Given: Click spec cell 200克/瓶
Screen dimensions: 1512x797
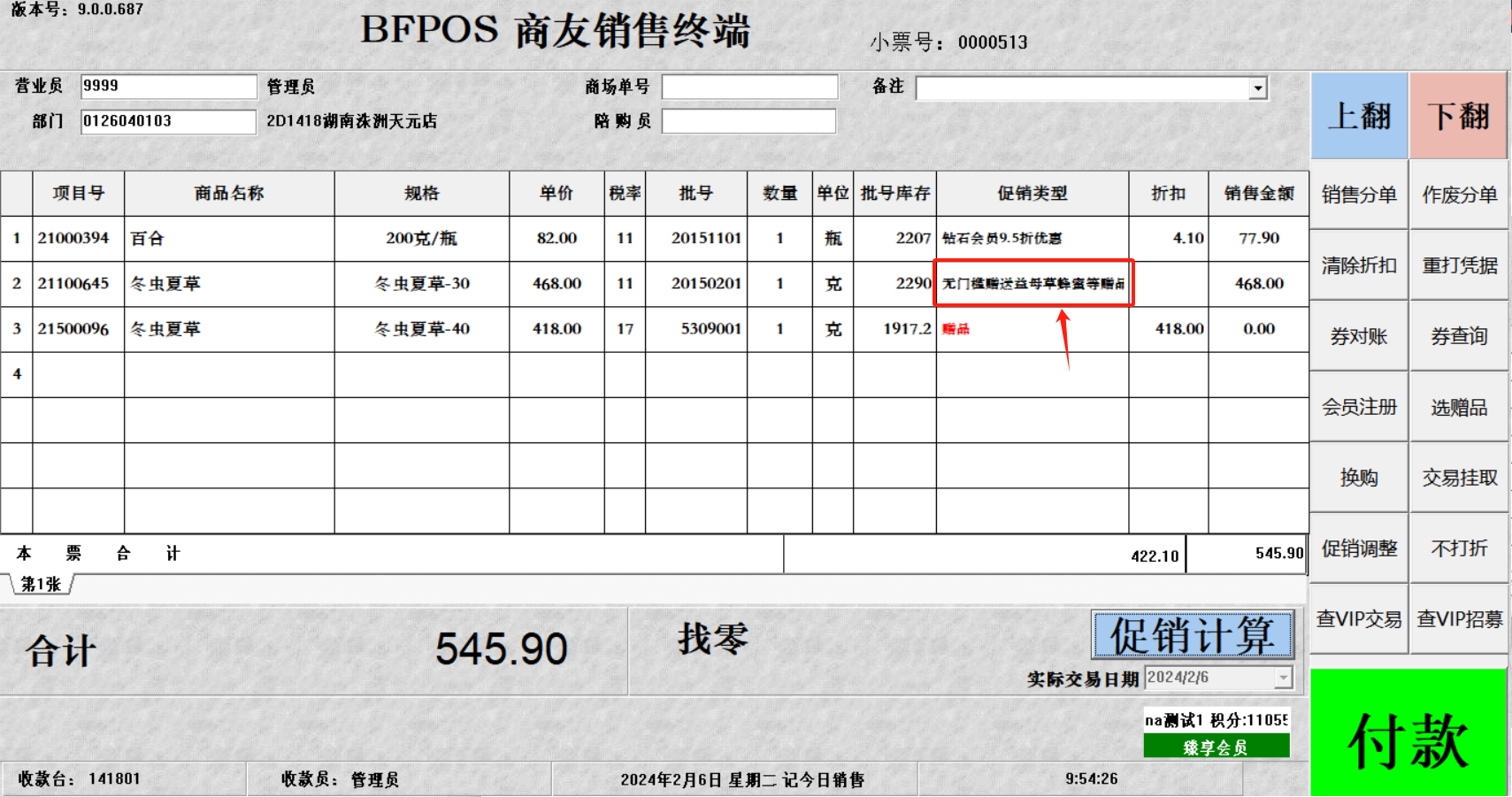Looking at the screenshot, I should coord(421,239).
